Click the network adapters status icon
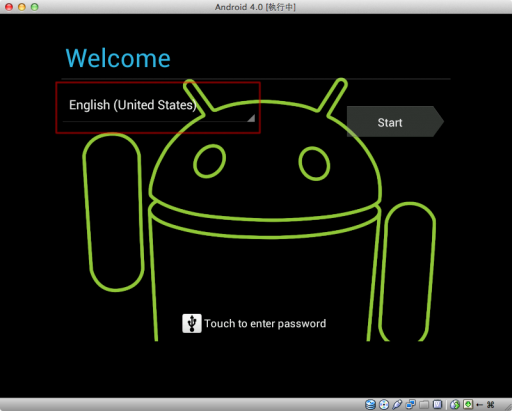Screen dimensions: 512x411 coord(411,405)
